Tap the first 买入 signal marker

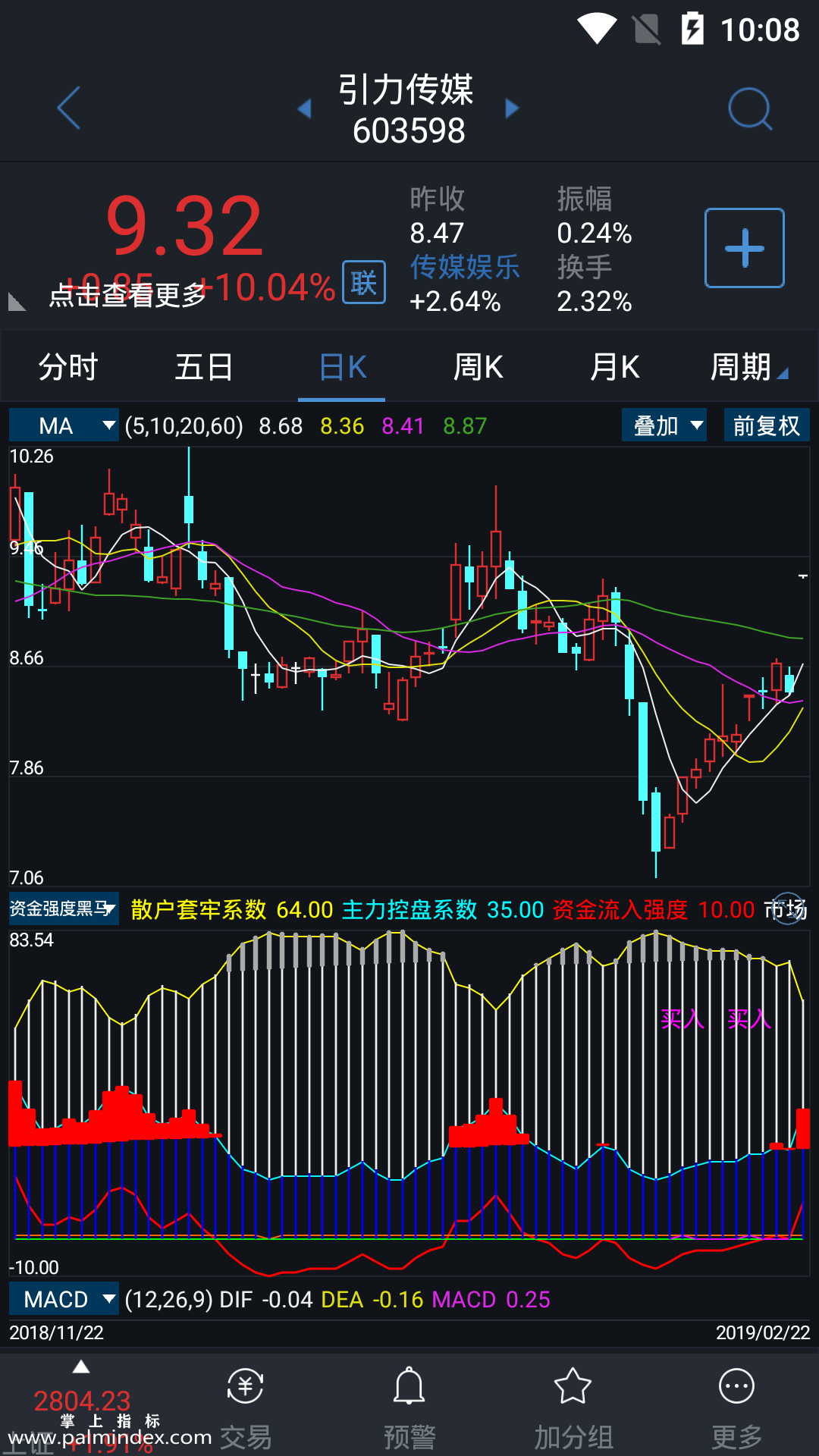[682, 1019]
